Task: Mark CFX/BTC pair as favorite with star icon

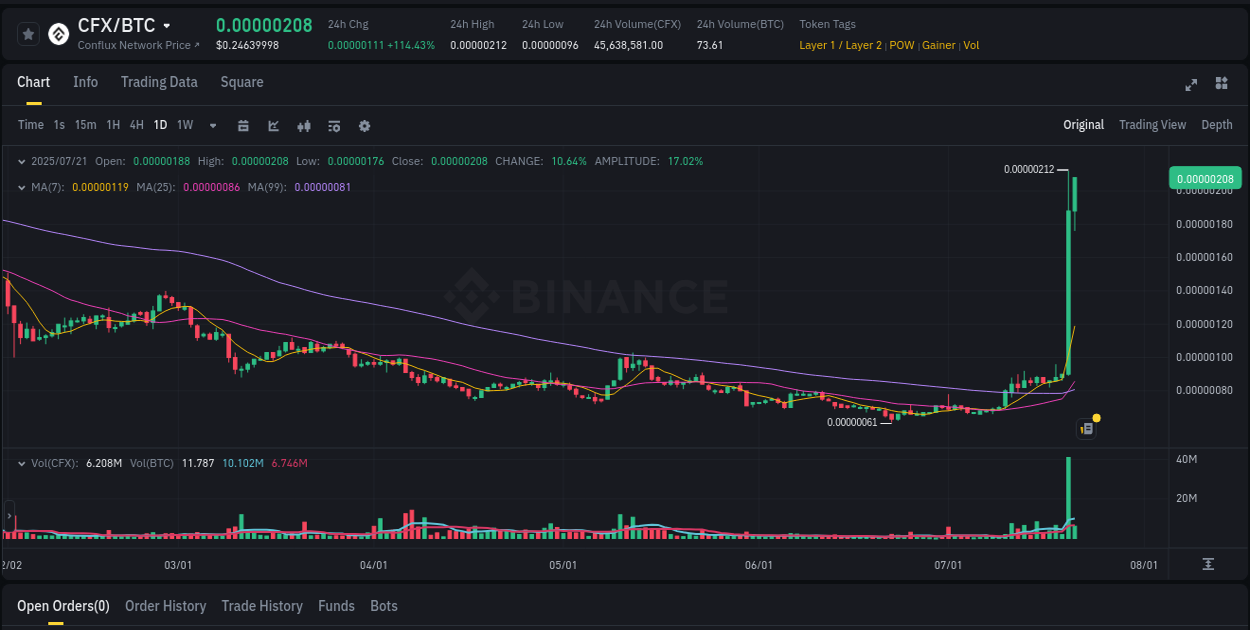Action: [28, 33]
